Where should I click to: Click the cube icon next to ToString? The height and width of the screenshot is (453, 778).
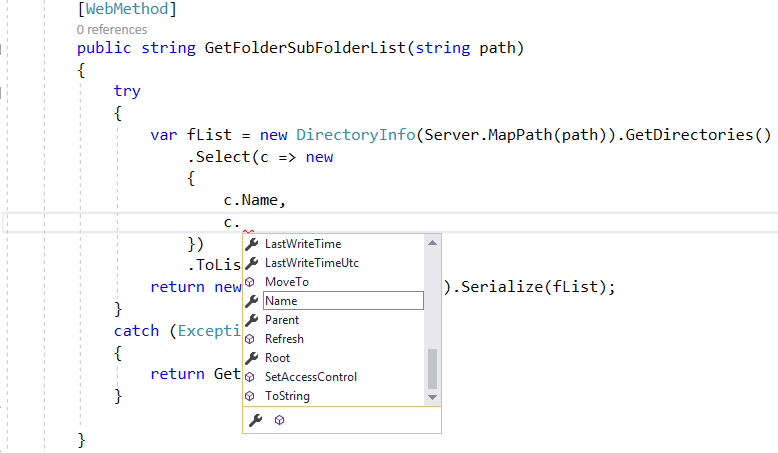click(252, 396)
